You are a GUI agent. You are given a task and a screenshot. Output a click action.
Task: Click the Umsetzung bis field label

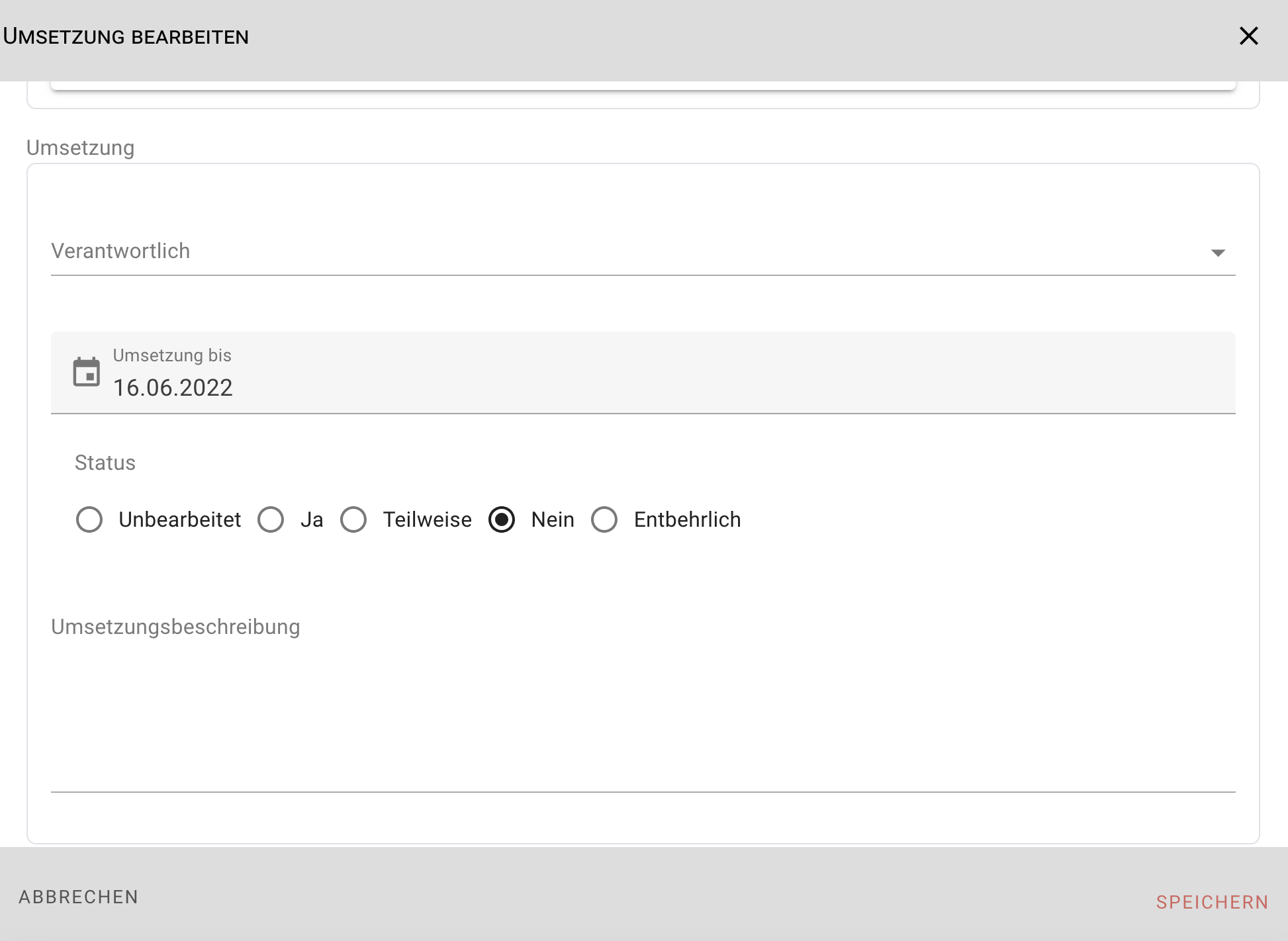(x=172, y=355)
